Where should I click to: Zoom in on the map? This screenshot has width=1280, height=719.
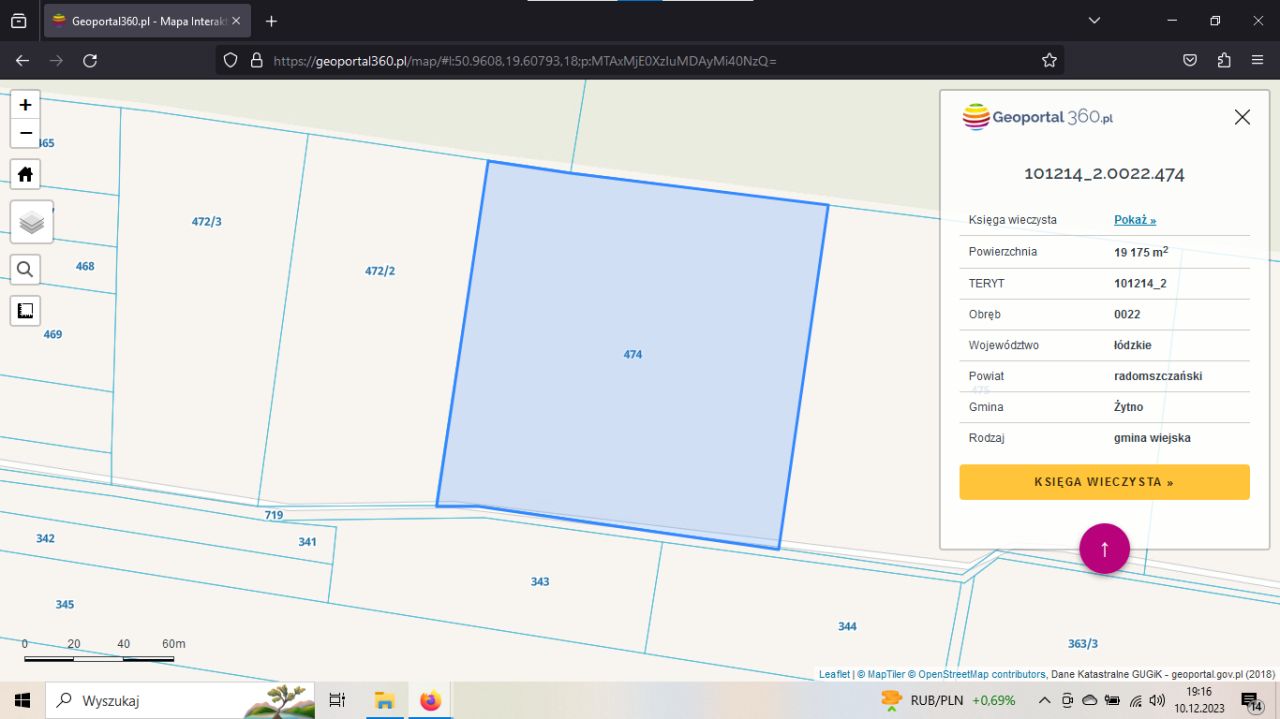click(25, 104)
